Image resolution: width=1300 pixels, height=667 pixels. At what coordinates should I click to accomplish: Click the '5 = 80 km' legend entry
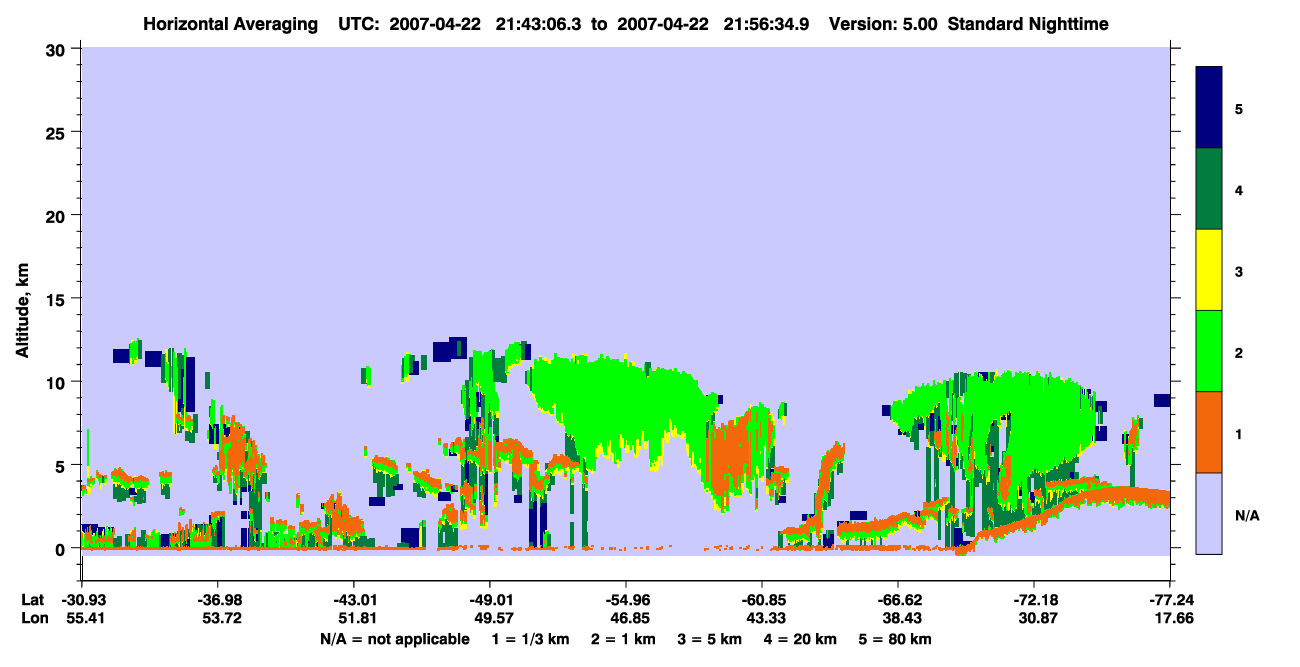(x=897, y=639)
